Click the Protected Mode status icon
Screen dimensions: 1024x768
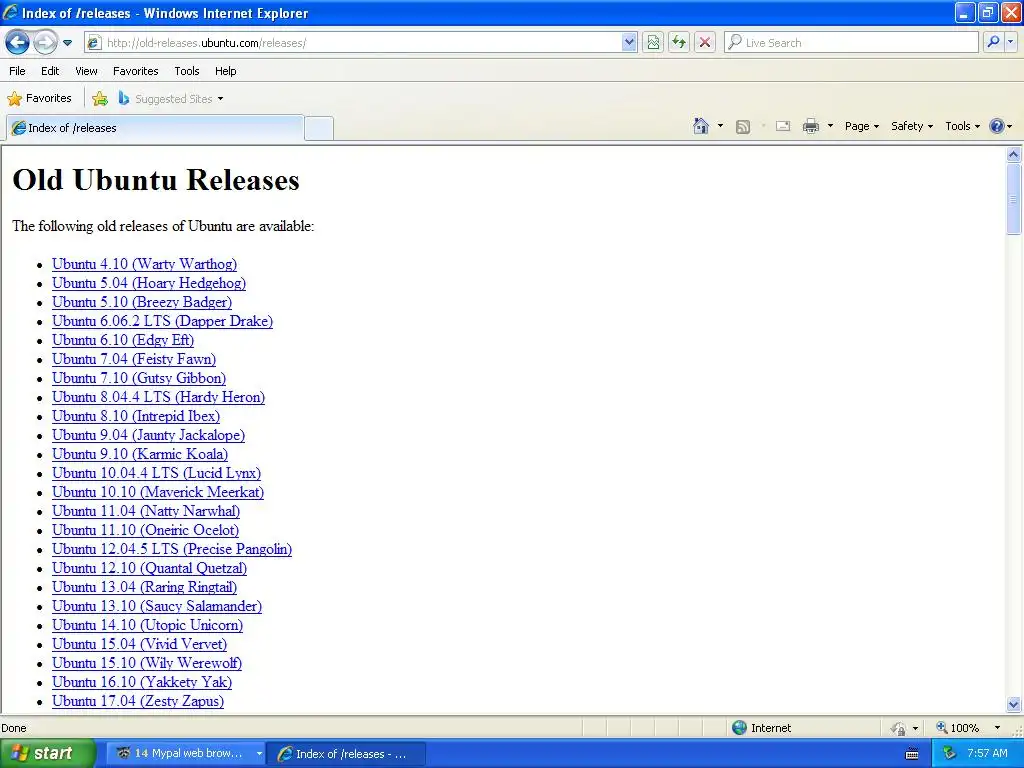(899, 728)
